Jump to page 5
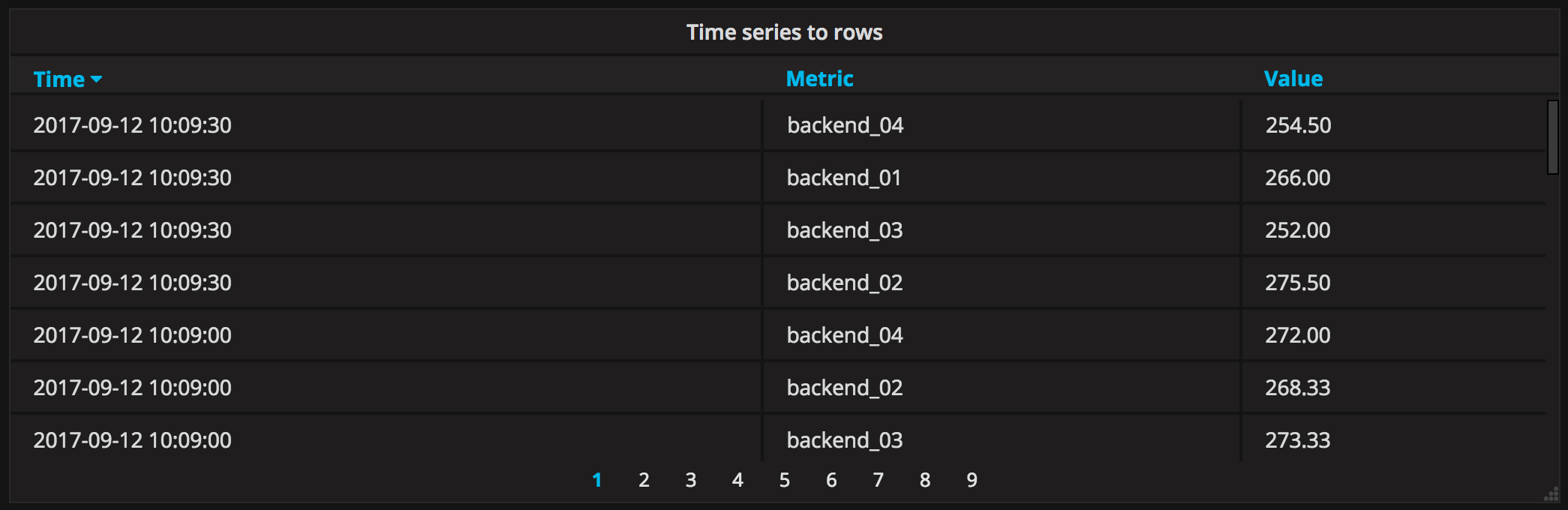 784,480
